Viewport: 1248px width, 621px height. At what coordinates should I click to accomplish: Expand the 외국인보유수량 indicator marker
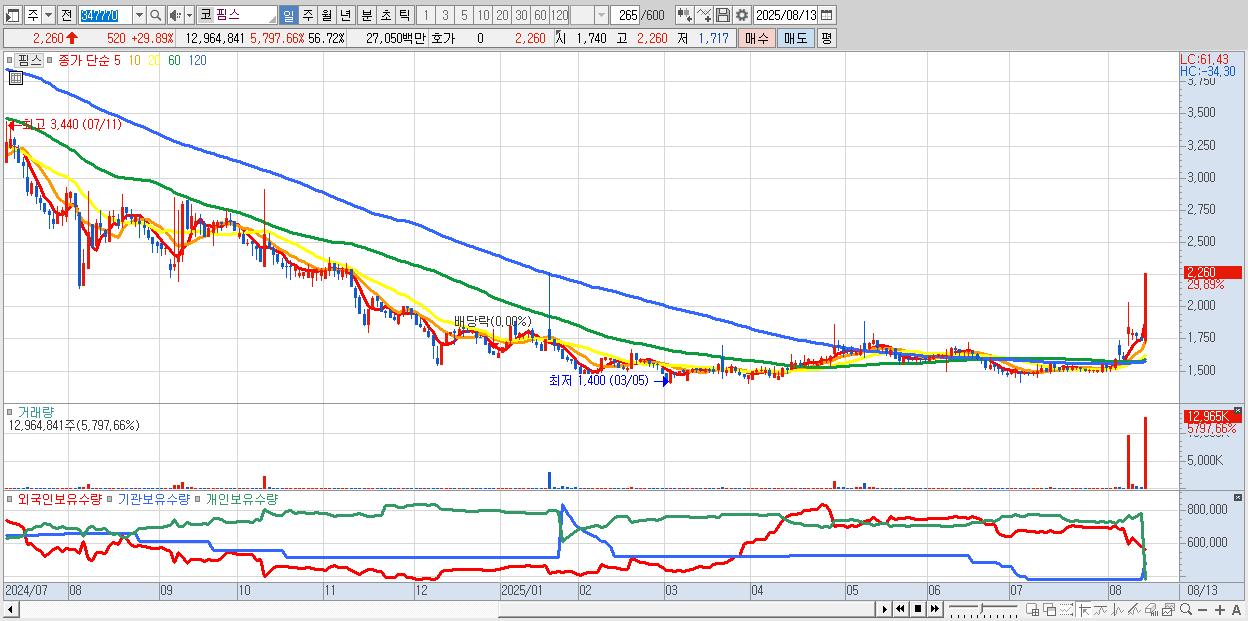tap(9, 498)
